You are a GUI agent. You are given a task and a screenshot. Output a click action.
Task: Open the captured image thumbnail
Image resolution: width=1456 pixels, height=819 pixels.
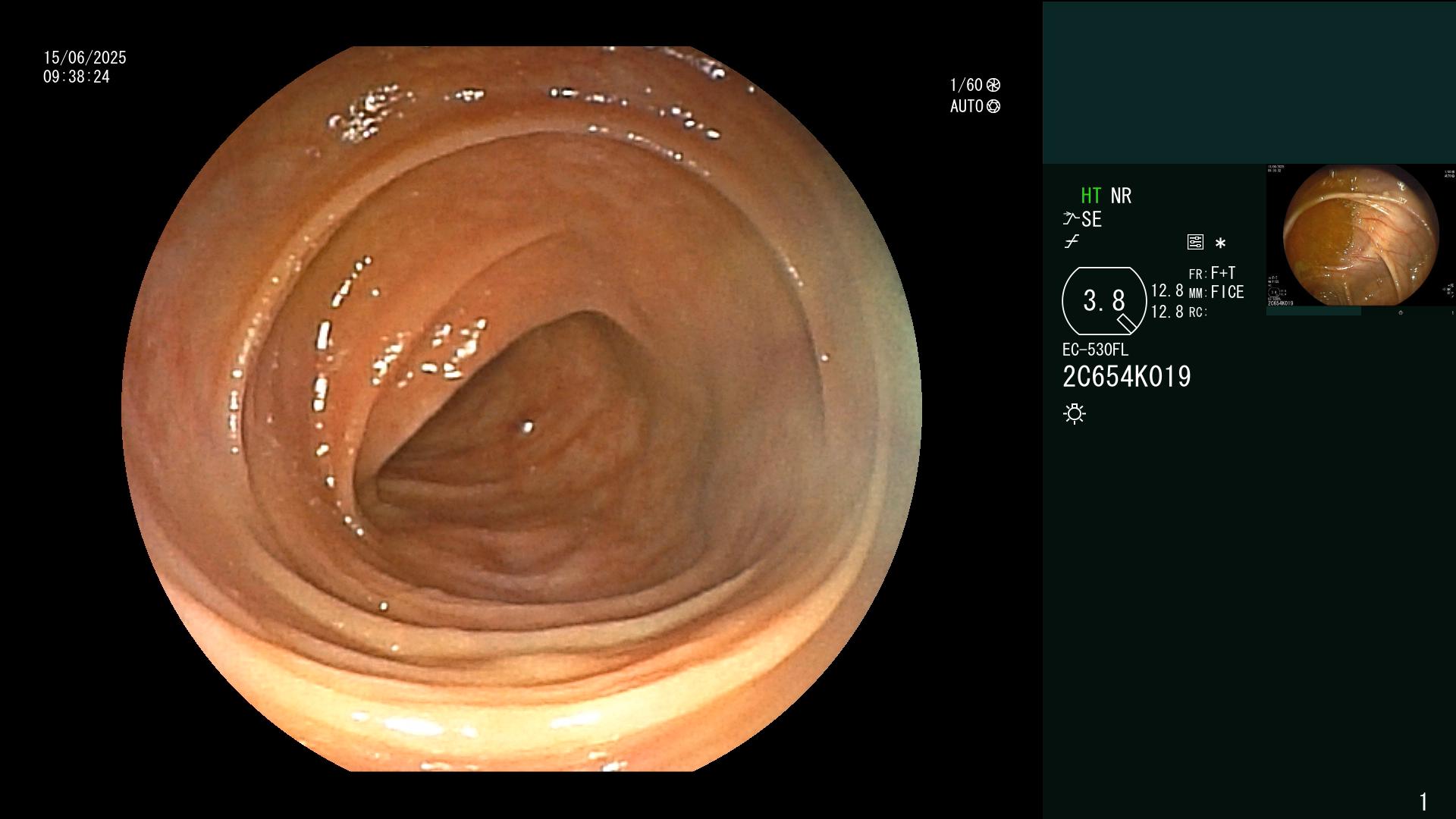1360,235
